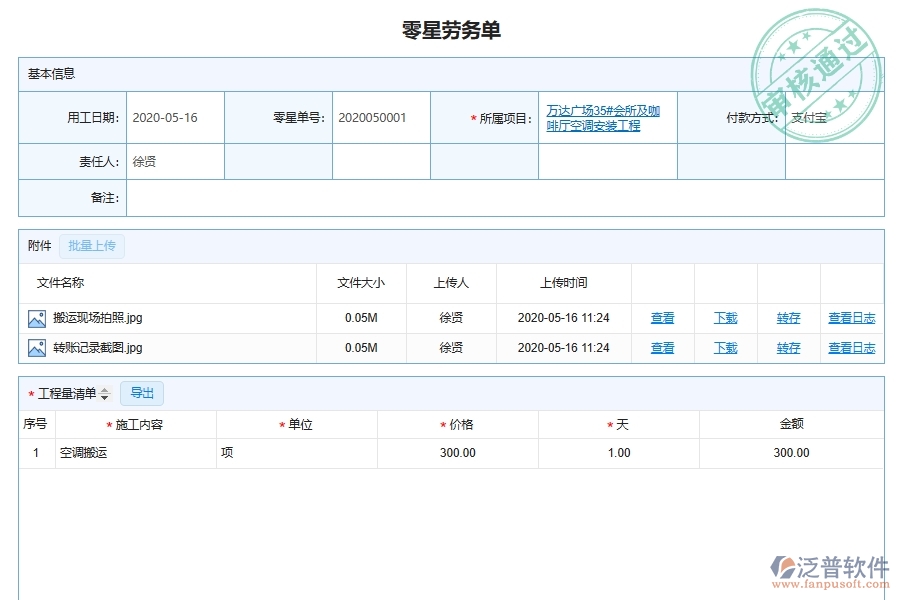Click the 泛普软件 logo at bottom right
Screen dimensions: 900x600
point(824,564)
